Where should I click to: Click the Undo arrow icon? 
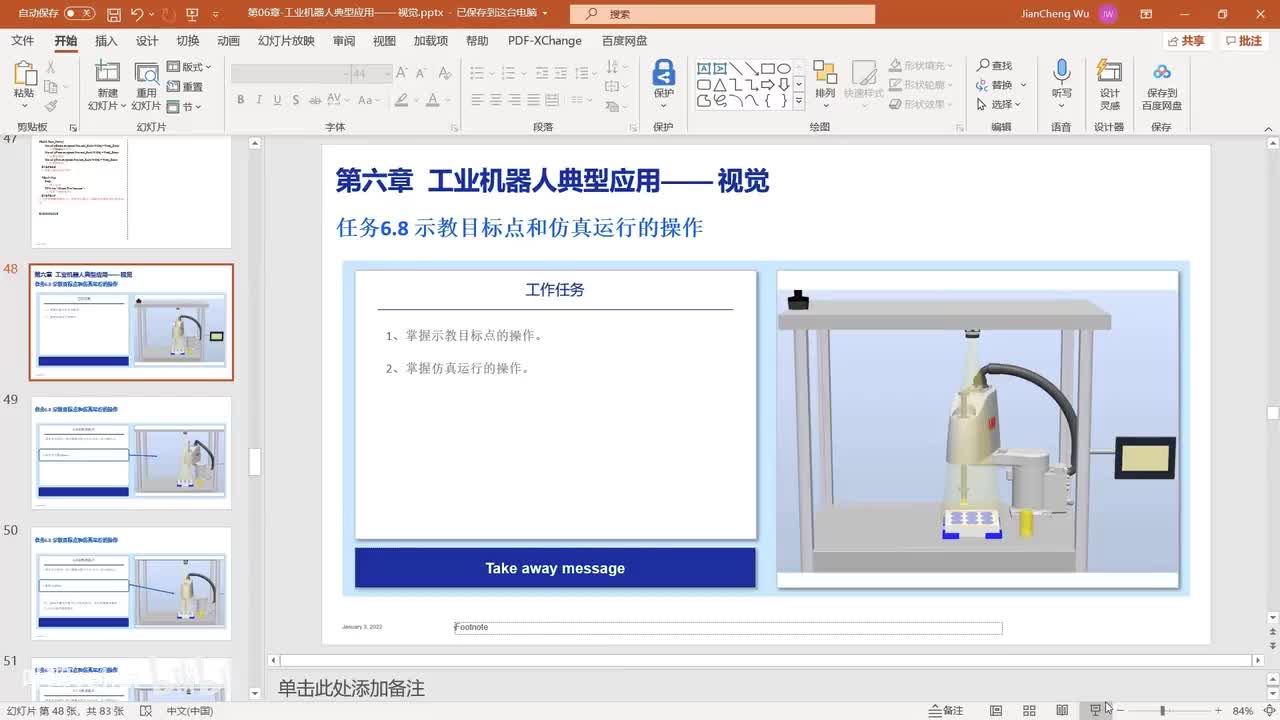(136, 14)
